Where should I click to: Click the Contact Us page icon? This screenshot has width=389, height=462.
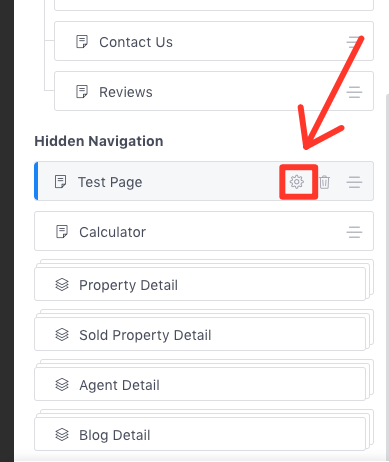pyautogui.click(x=82, y=42)
